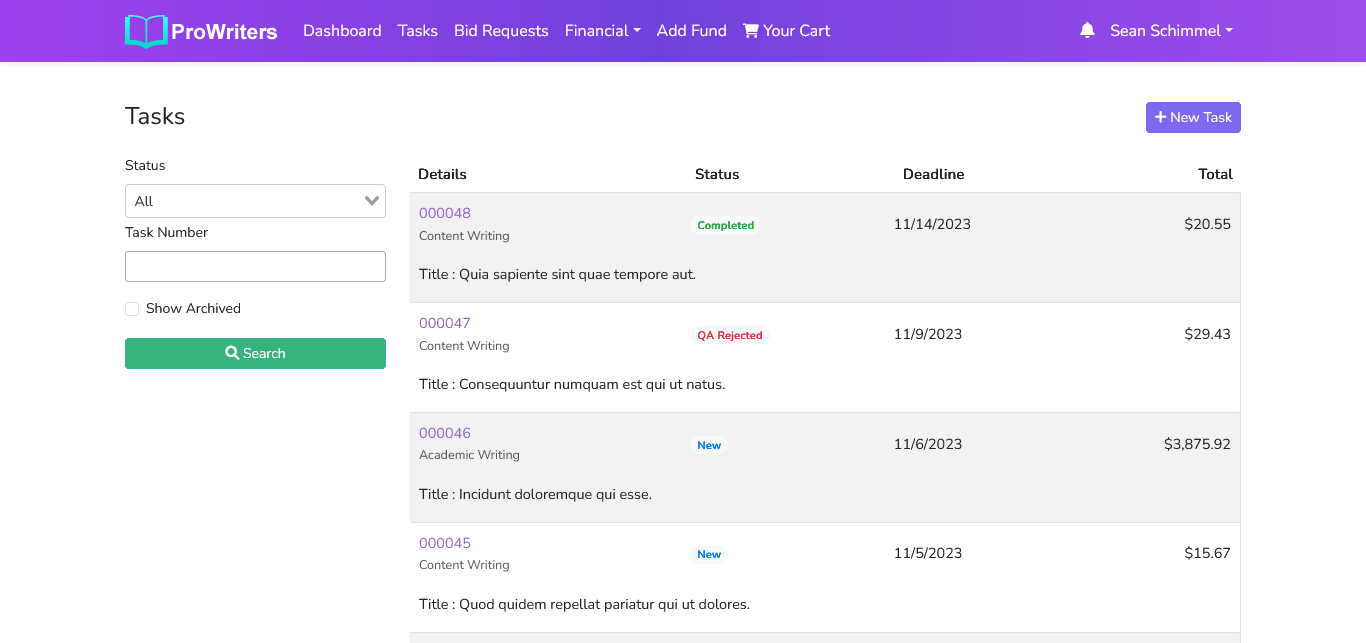Viewport: 1366px width, 643px height.
Task: Click the green Search button
Action: coord(255,353)
